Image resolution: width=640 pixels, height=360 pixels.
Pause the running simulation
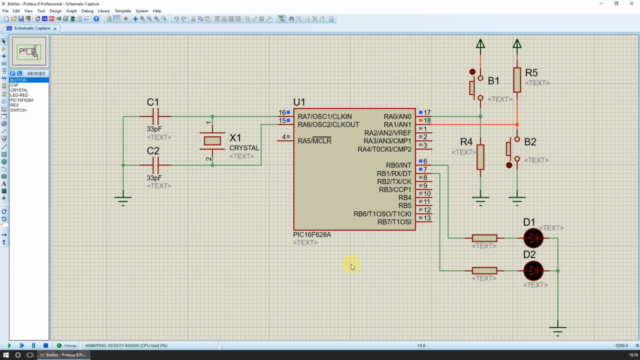click(x=34, y=346)
